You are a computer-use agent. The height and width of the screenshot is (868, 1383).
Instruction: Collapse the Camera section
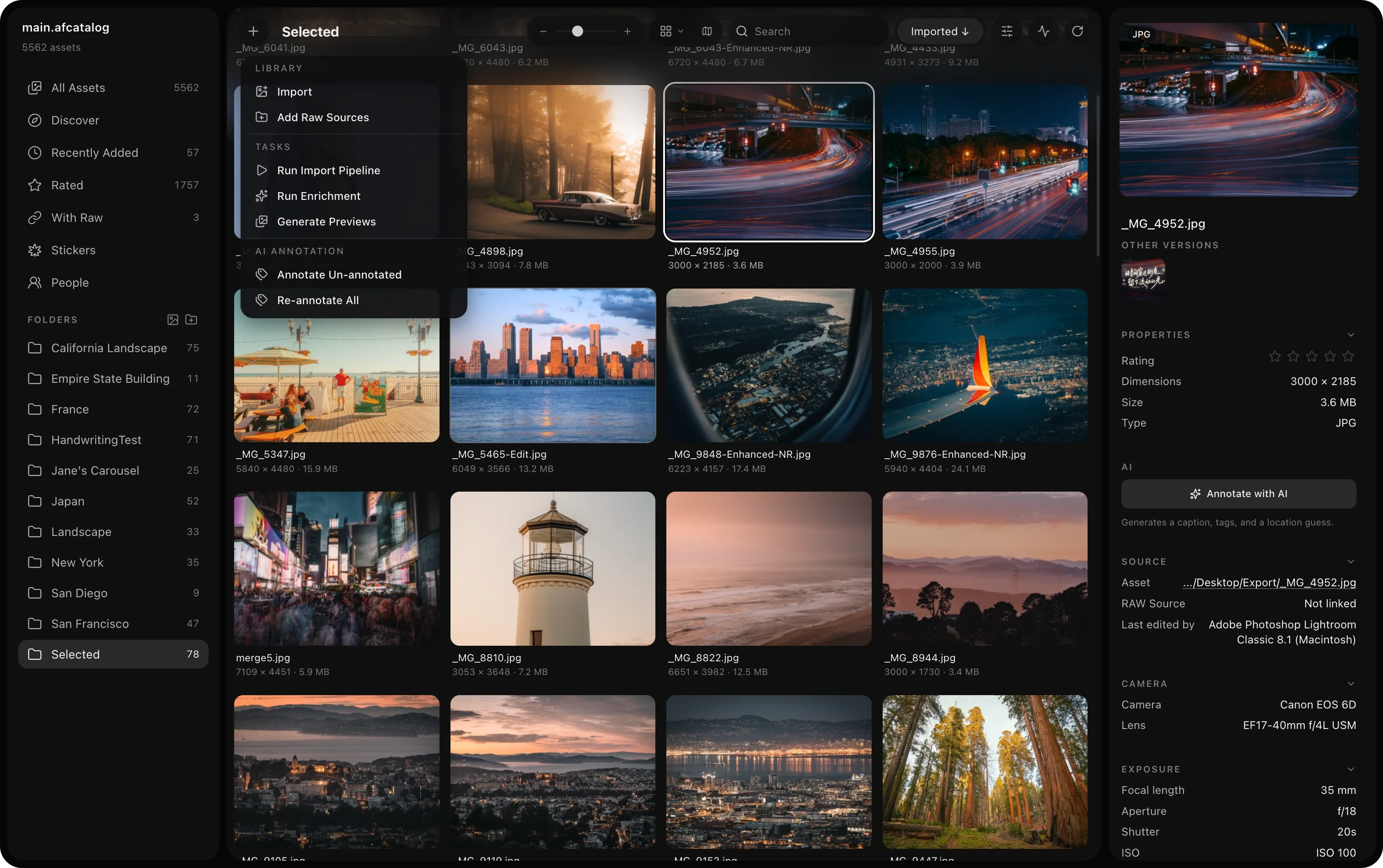[x=1351, y=684]
